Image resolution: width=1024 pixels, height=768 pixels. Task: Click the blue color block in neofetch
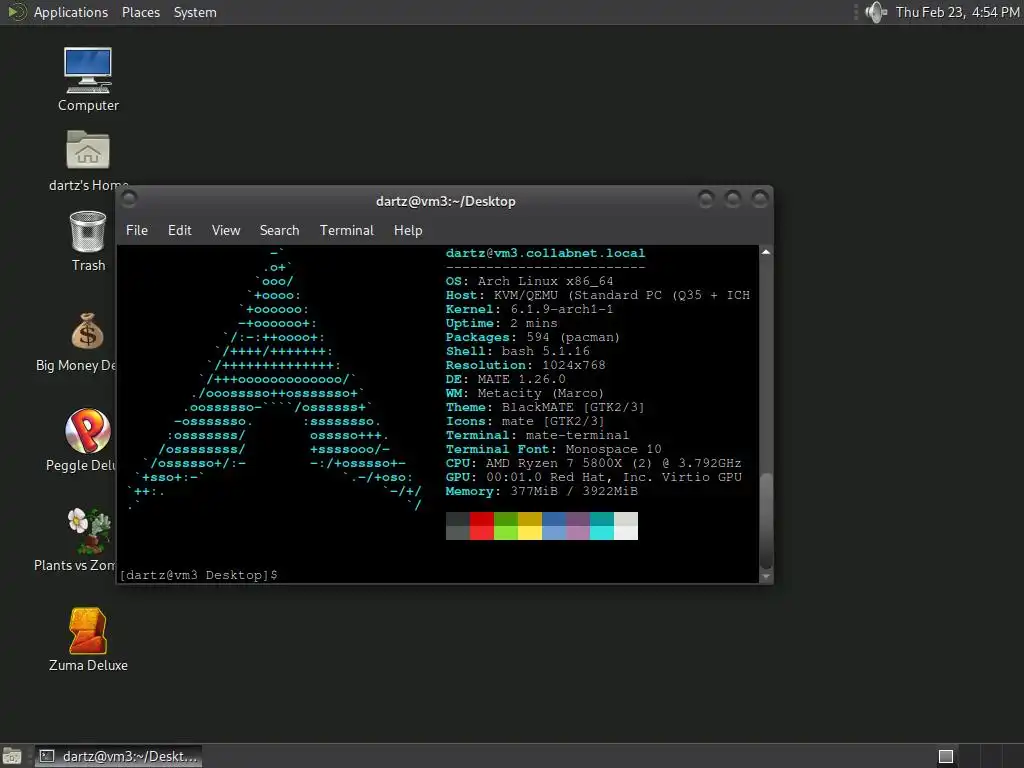tap(554, 526)
